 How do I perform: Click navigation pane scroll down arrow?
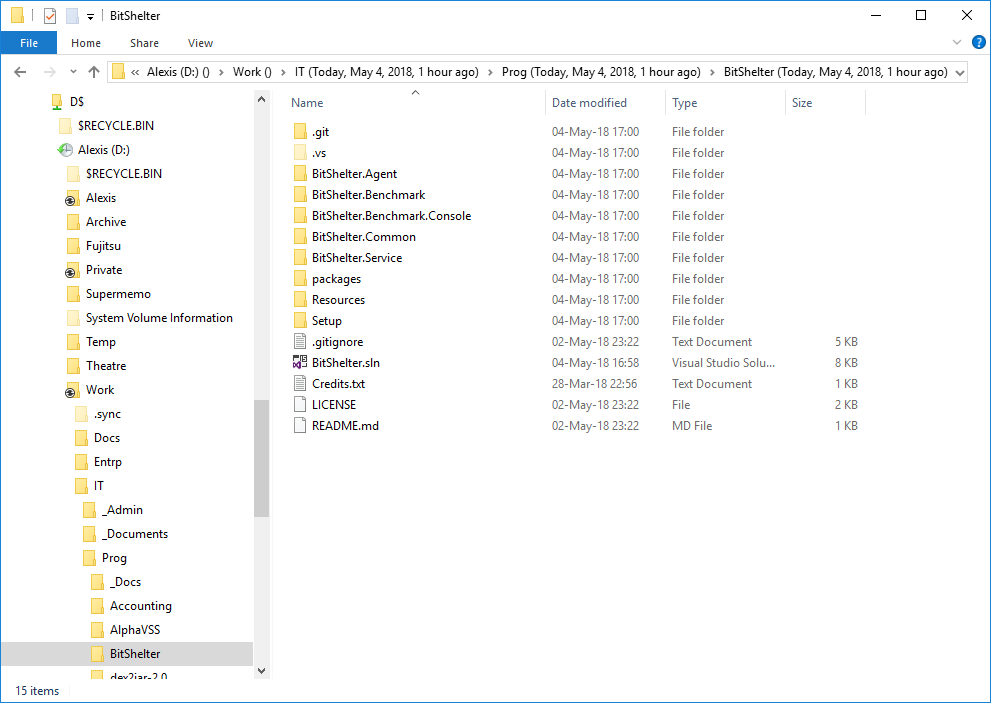coord(262,671)
